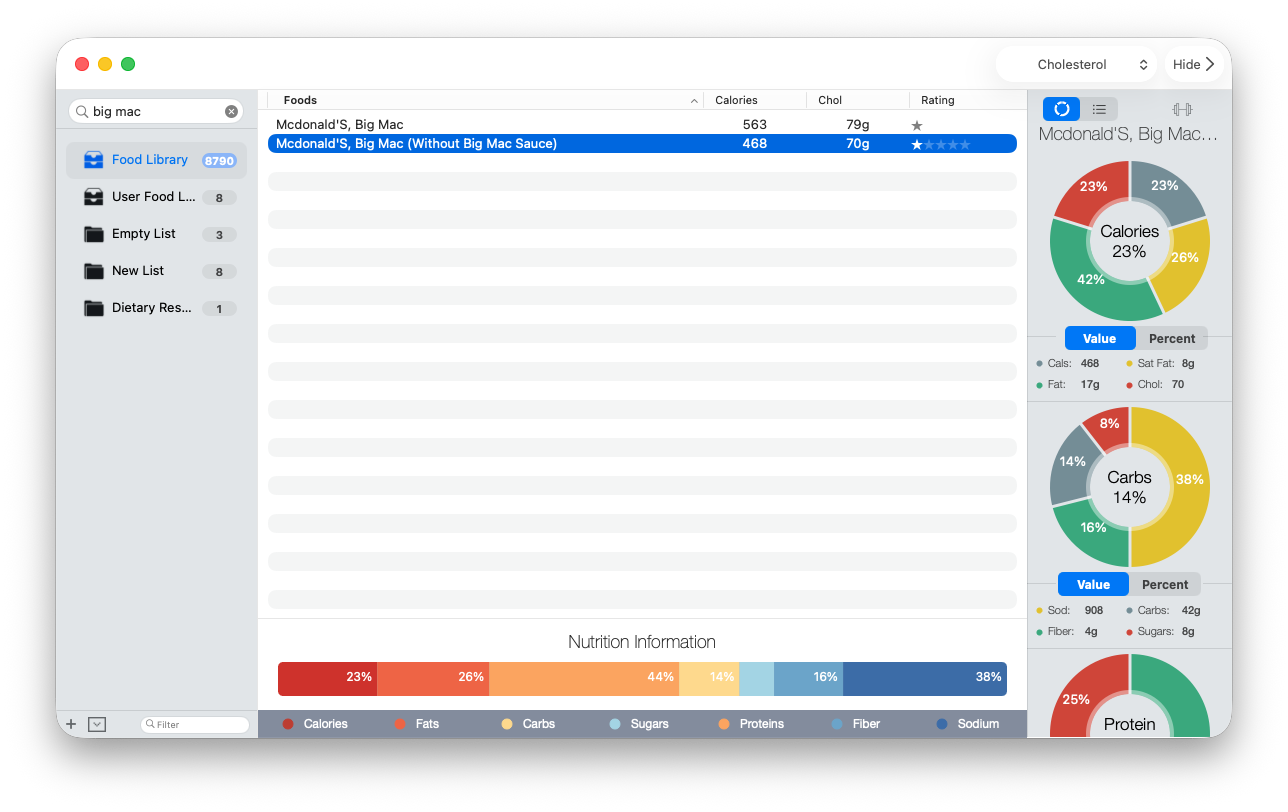Screen dimensions: 1288x812
Task: Clear the 'big mac' search text
Action: [231, 112]
